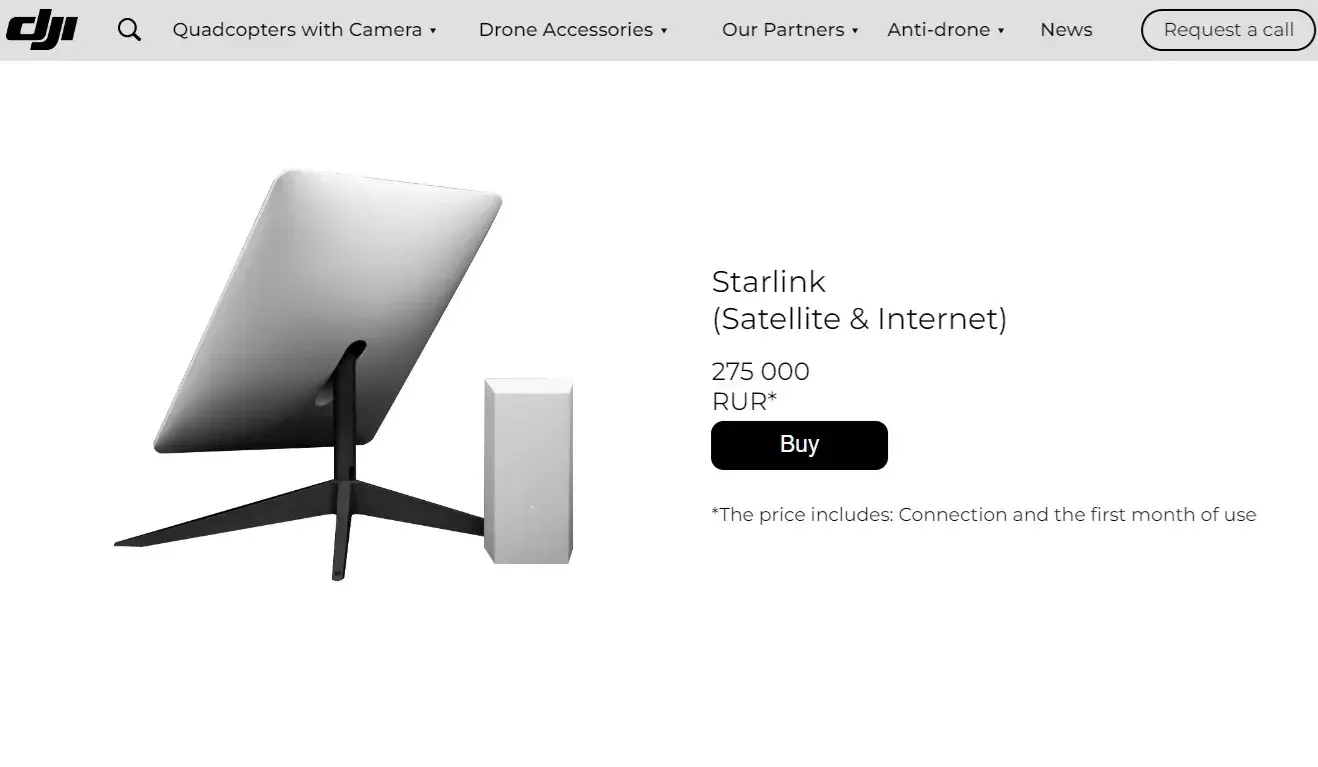Expand the arrow beside Our Partners
This screenshot has height=767, width=1318.
[x=855, y=31]
